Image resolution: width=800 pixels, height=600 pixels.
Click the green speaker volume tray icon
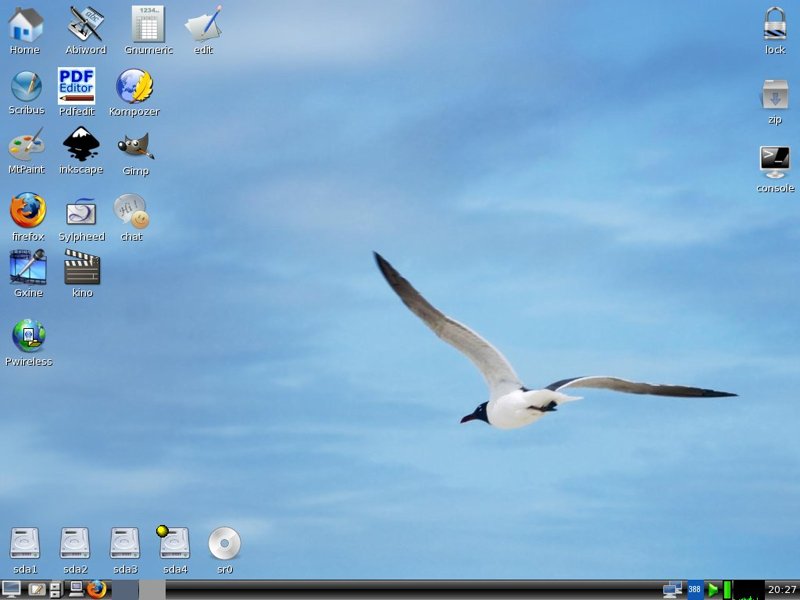point(714,590)
